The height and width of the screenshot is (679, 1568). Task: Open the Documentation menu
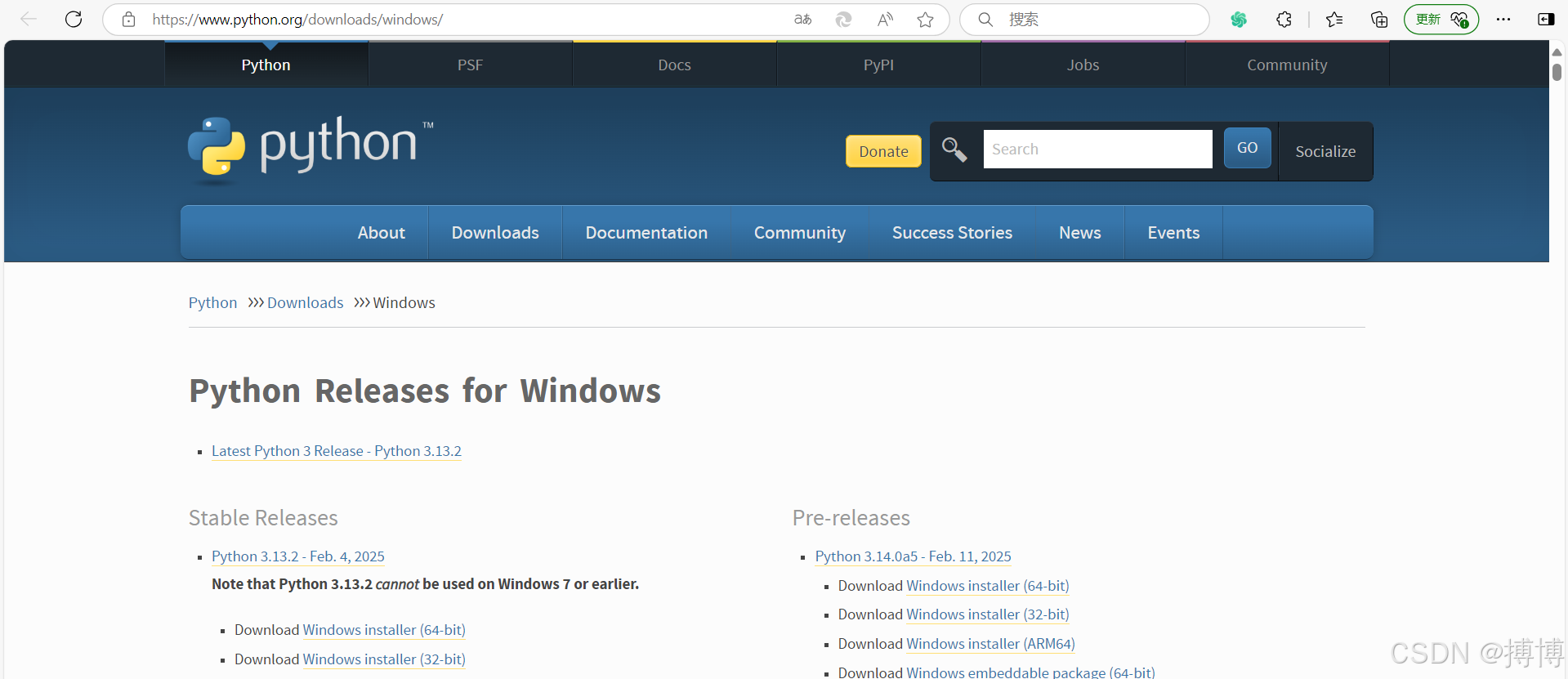646,233
